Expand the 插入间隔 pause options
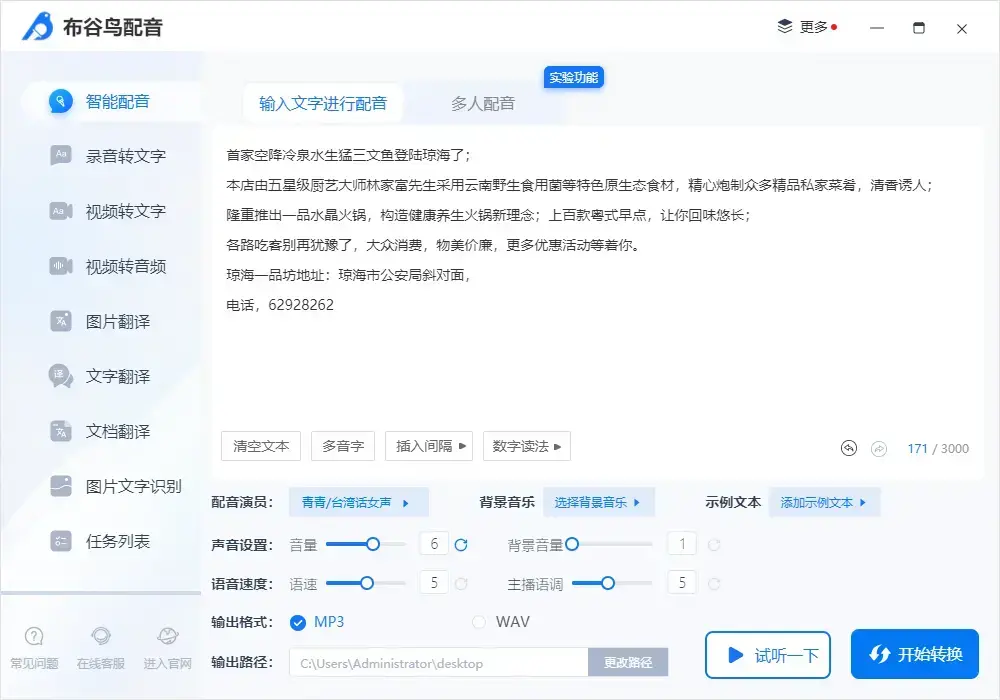Screen dimensions: 1000x700 pos(428,446)
